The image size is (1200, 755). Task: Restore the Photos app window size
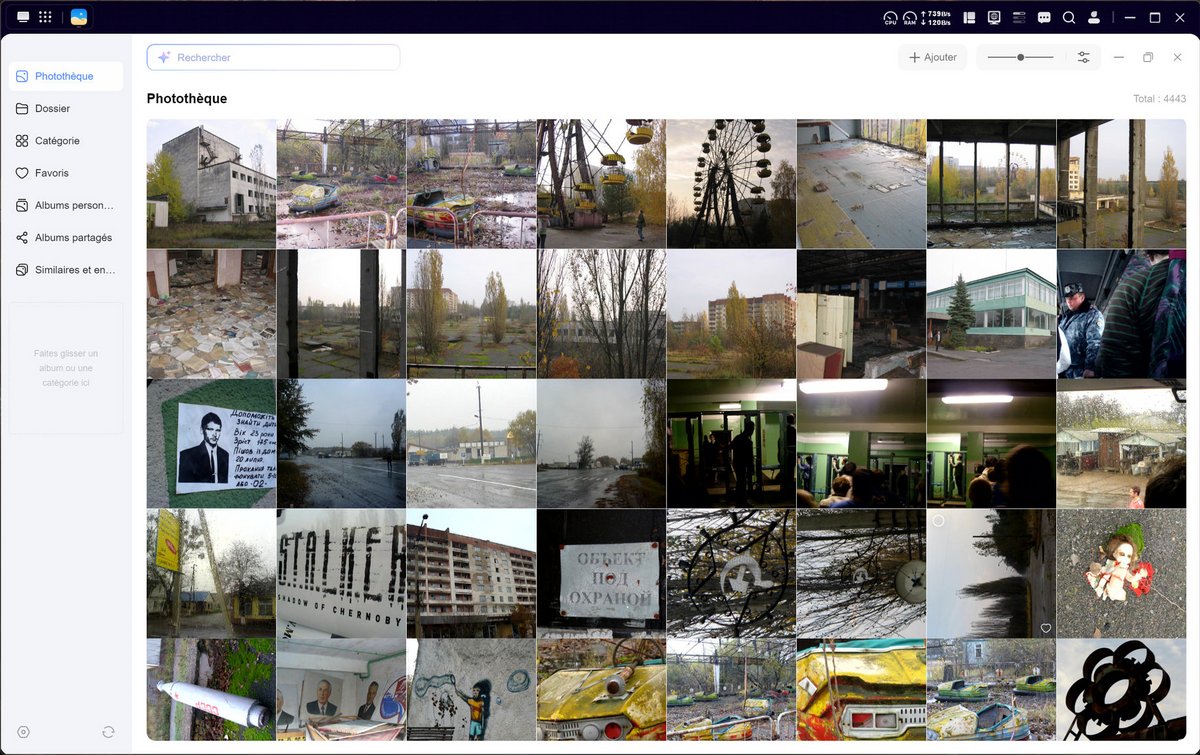click(x=1148, y=57)
